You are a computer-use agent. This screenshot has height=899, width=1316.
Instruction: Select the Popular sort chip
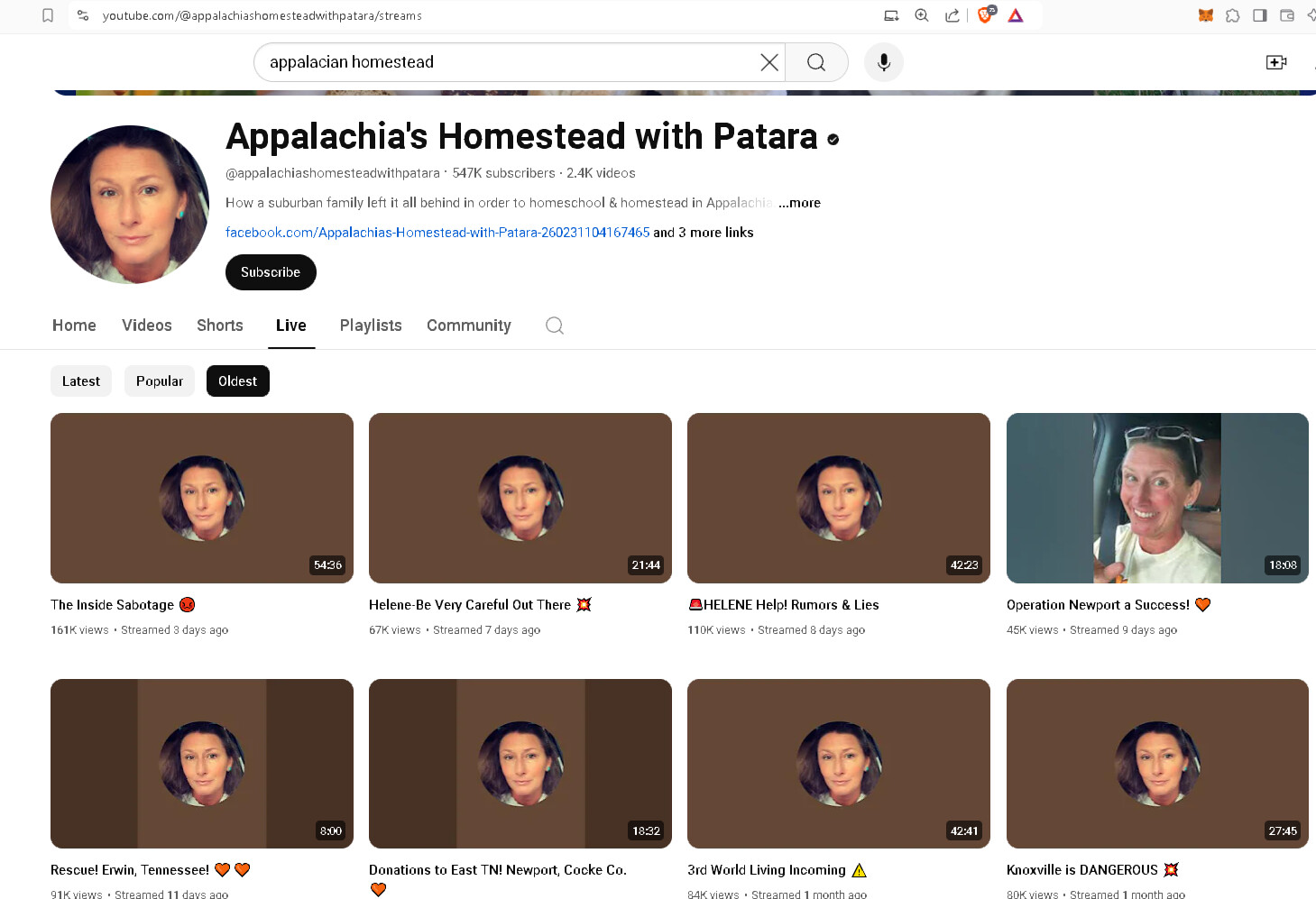click(x=160, y=381)
